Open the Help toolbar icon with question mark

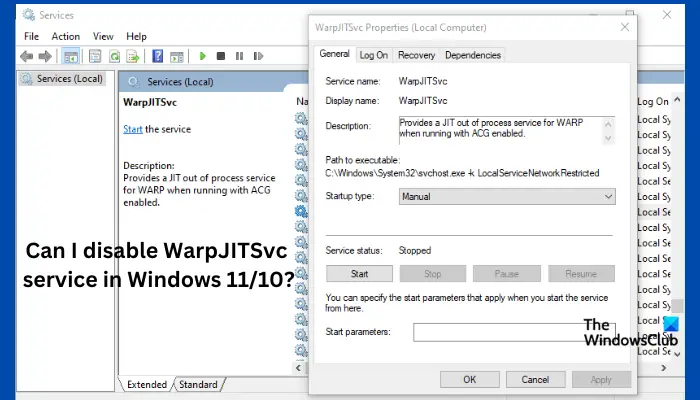pos(158,56)
